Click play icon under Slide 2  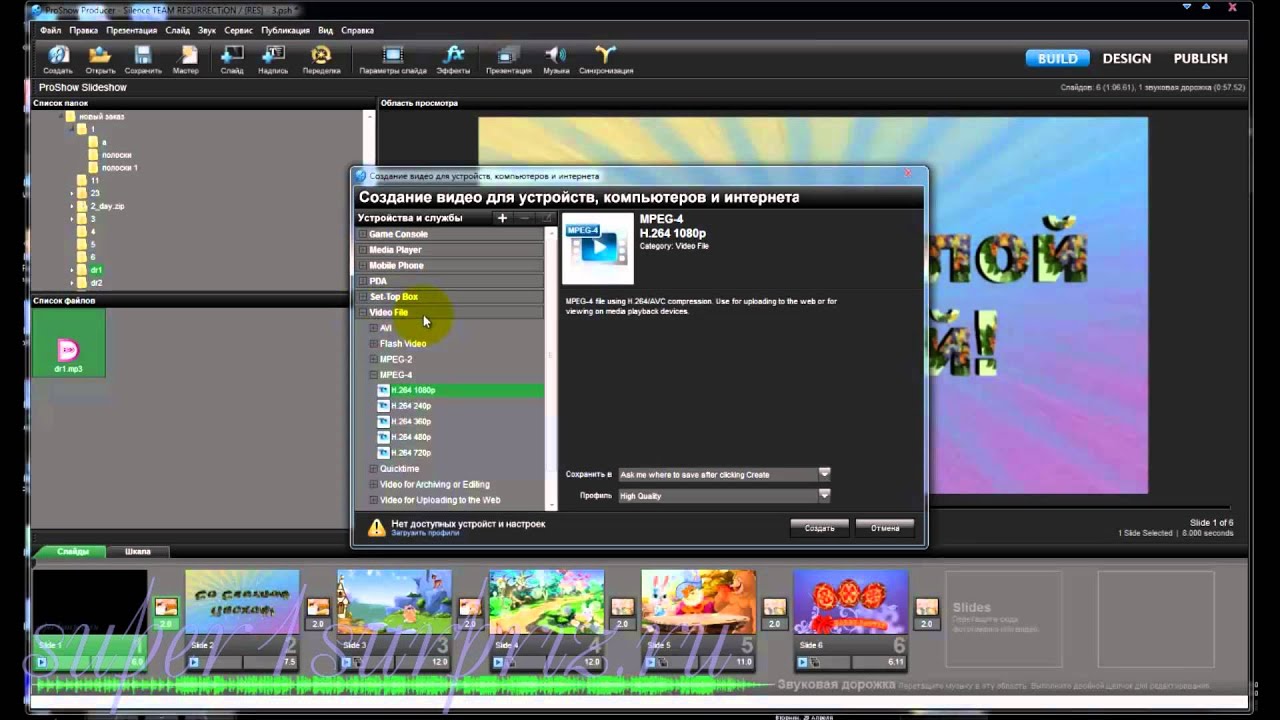click(194, 662)
